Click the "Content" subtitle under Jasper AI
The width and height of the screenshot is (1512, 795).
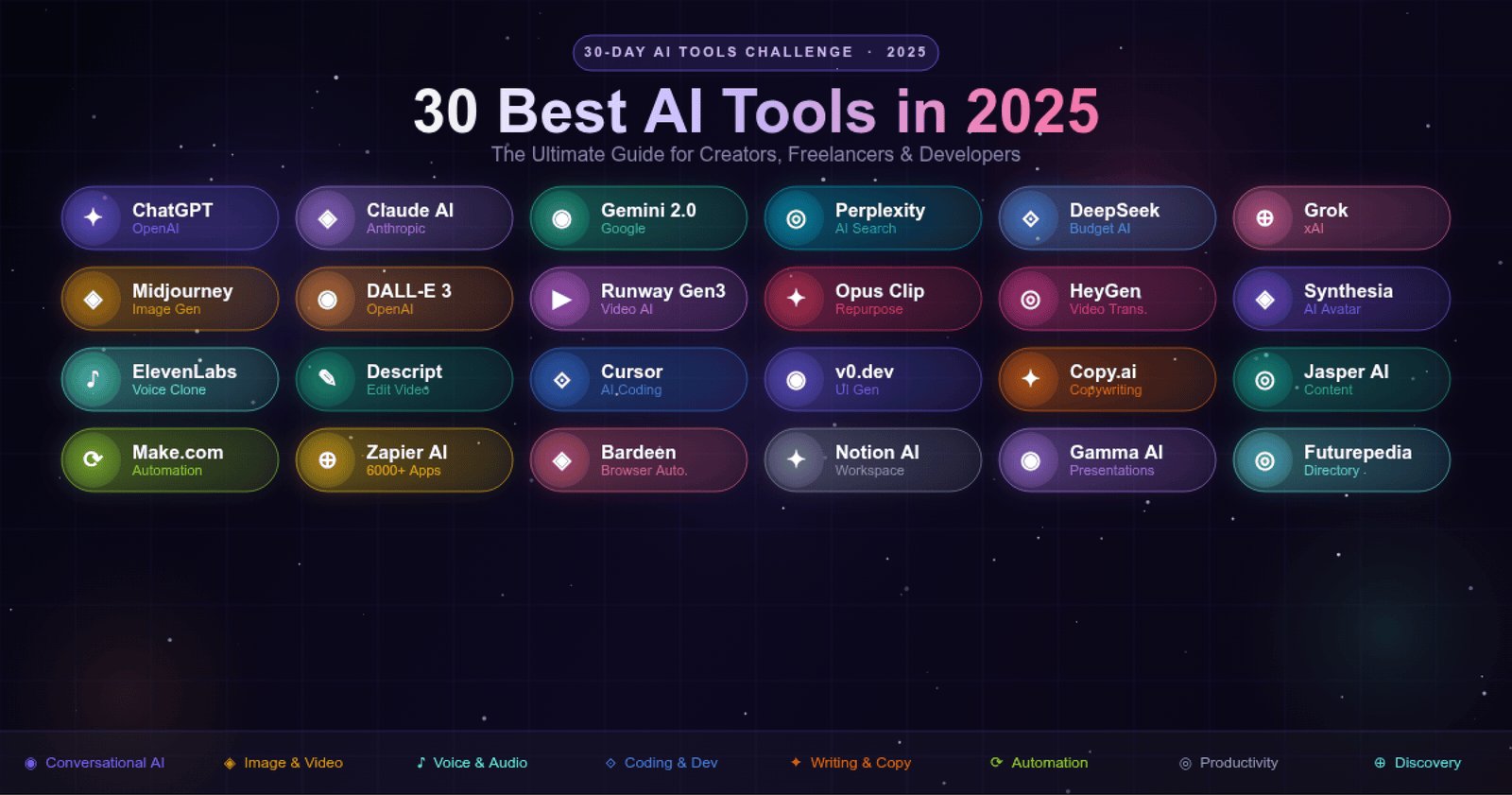(x=1329, y=389)
